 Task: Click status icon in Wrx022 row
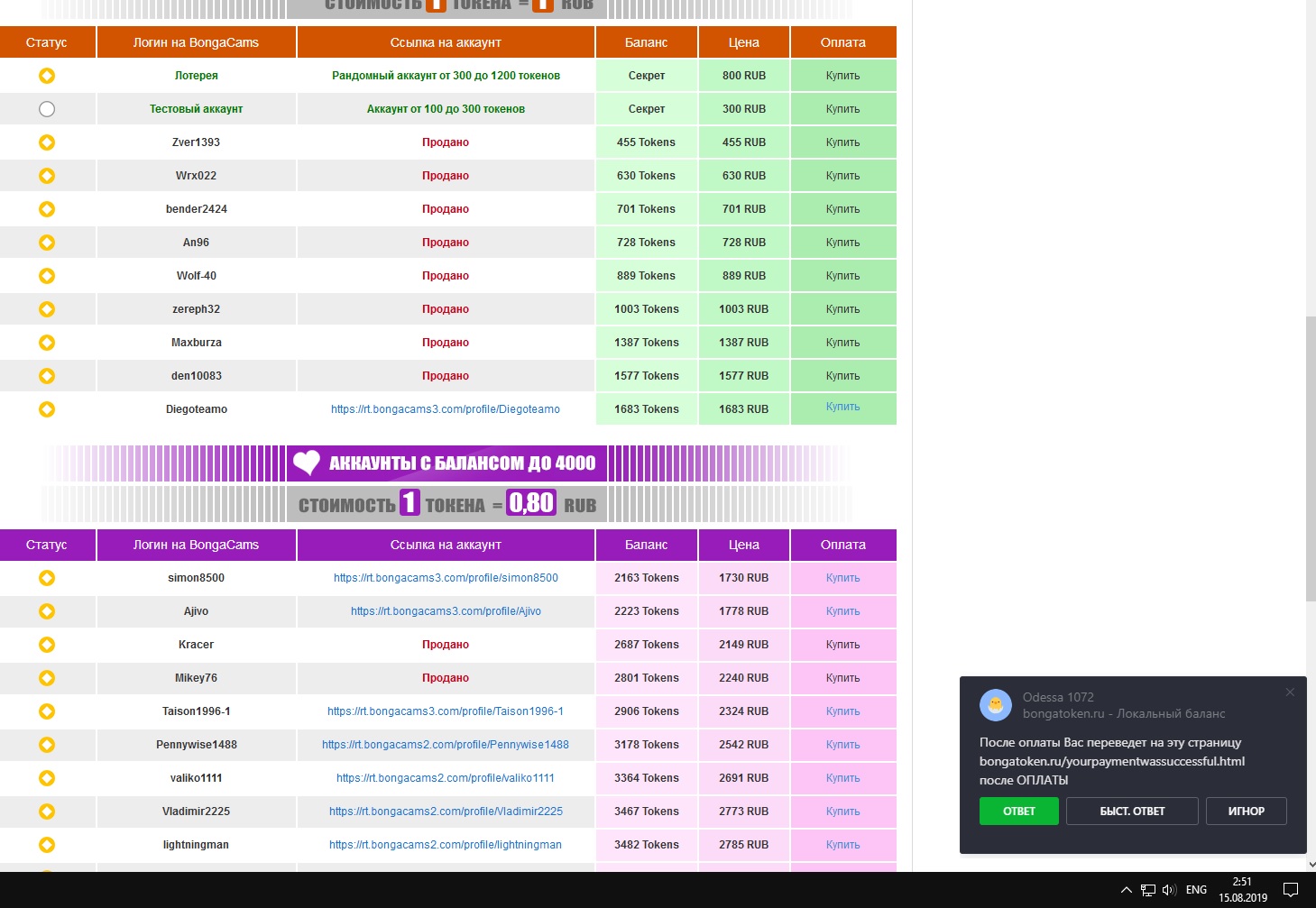pos(47,176)
